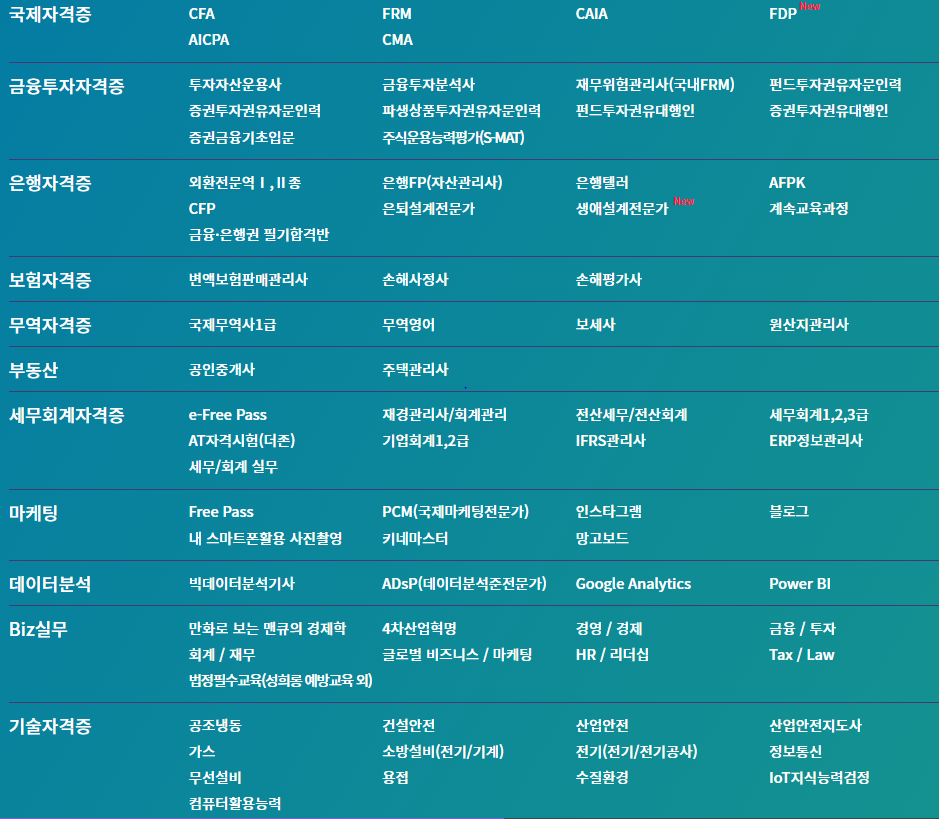The image size is (939, 819).
Task: Select 손해사정사 under insurance certifications
Action: point(415,279)
